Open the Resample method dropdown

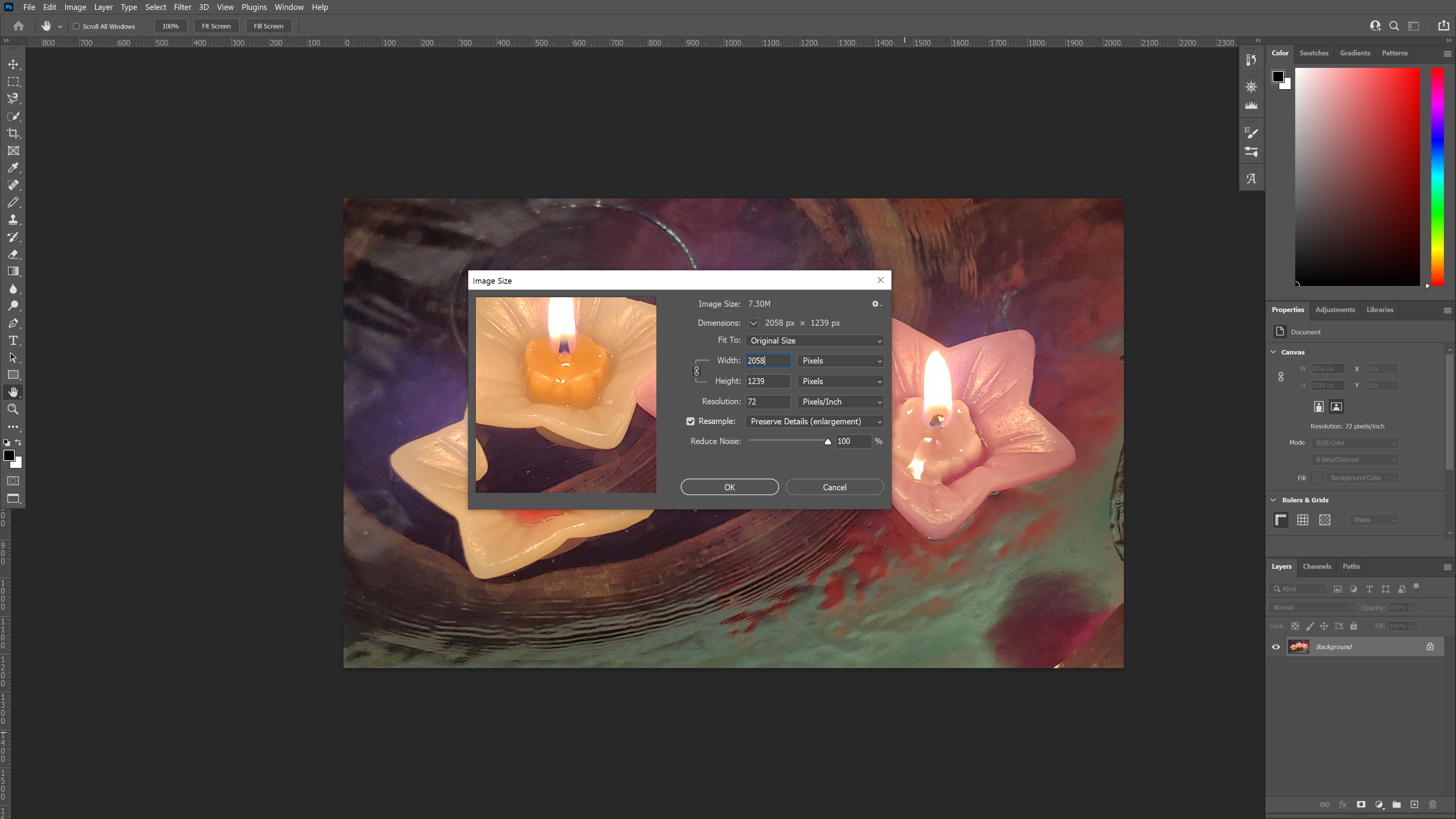814,422
